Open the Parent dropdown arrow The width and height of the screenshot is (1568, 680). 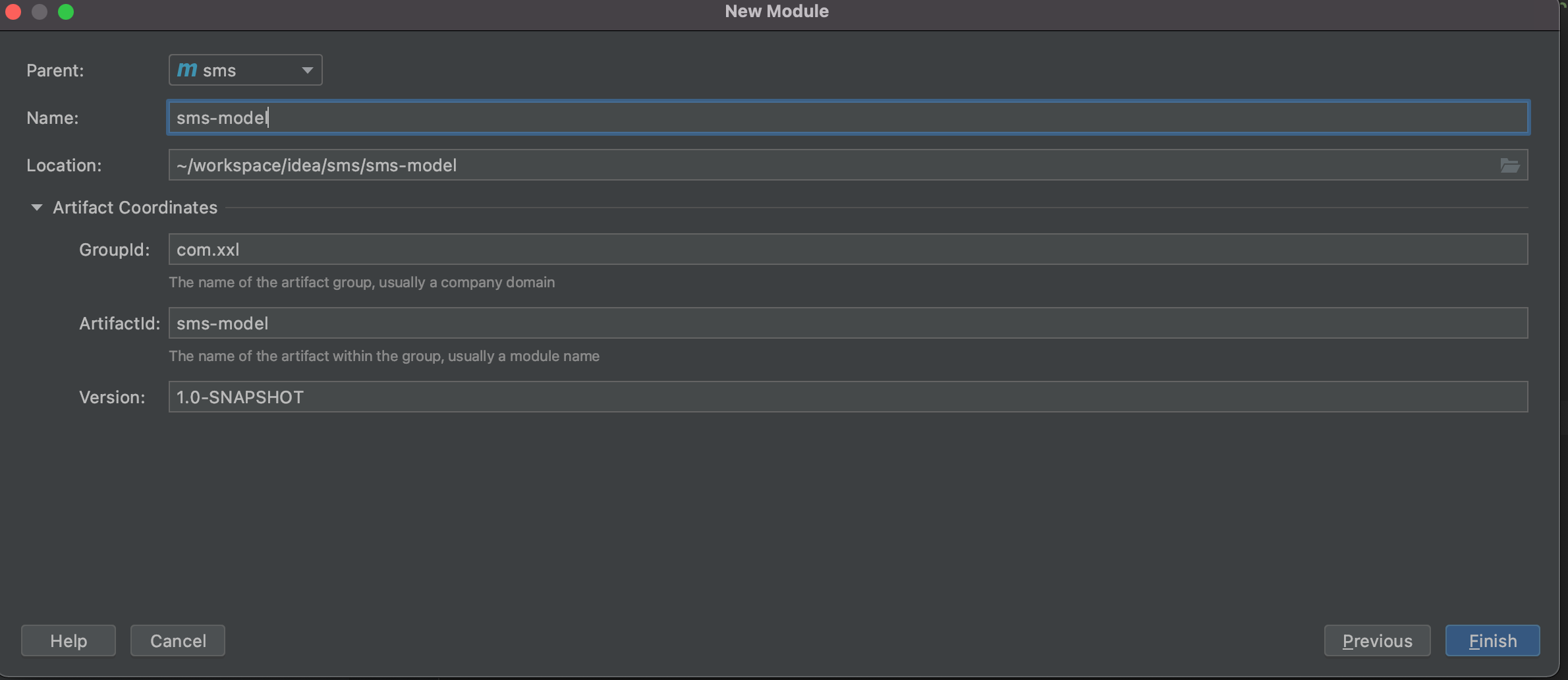point(307,70)
